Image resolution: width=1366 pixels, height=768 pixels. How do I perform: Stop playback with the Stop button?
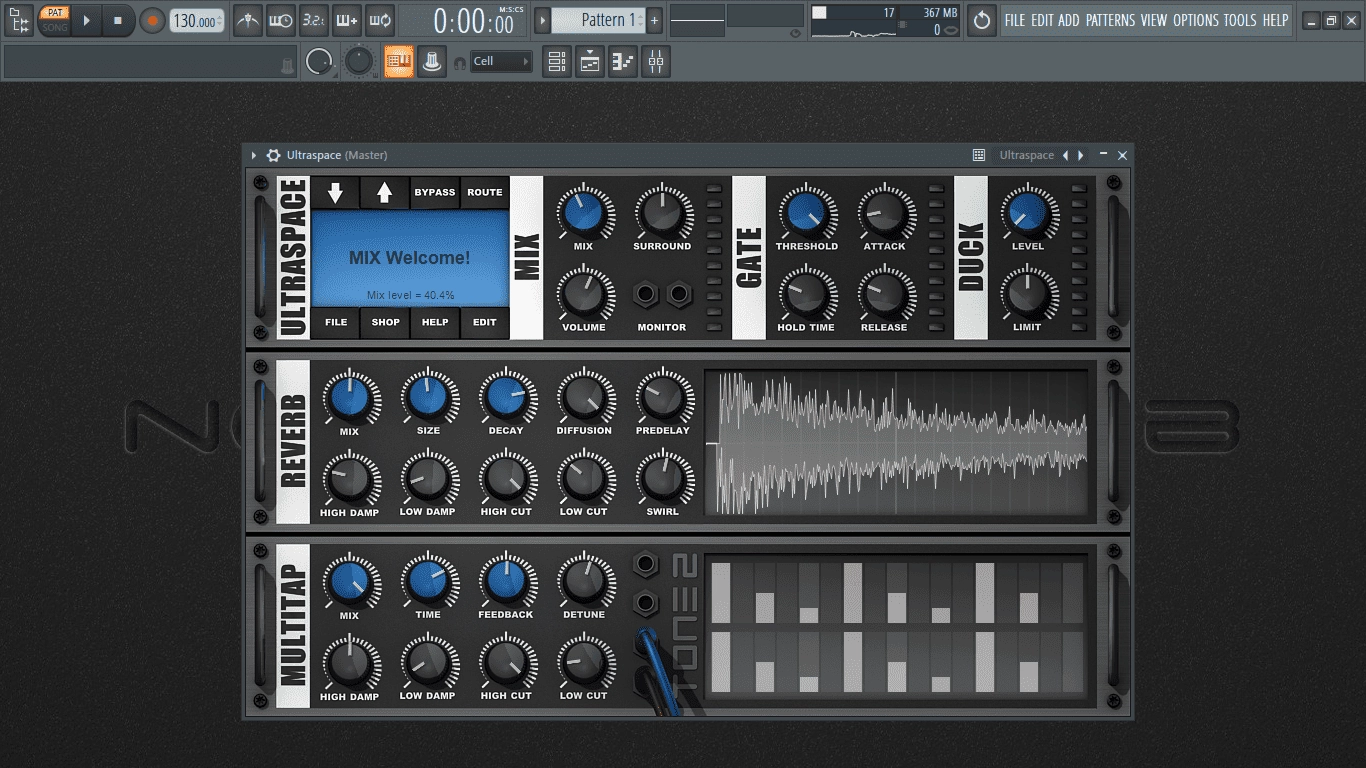[x=117, y=20]
